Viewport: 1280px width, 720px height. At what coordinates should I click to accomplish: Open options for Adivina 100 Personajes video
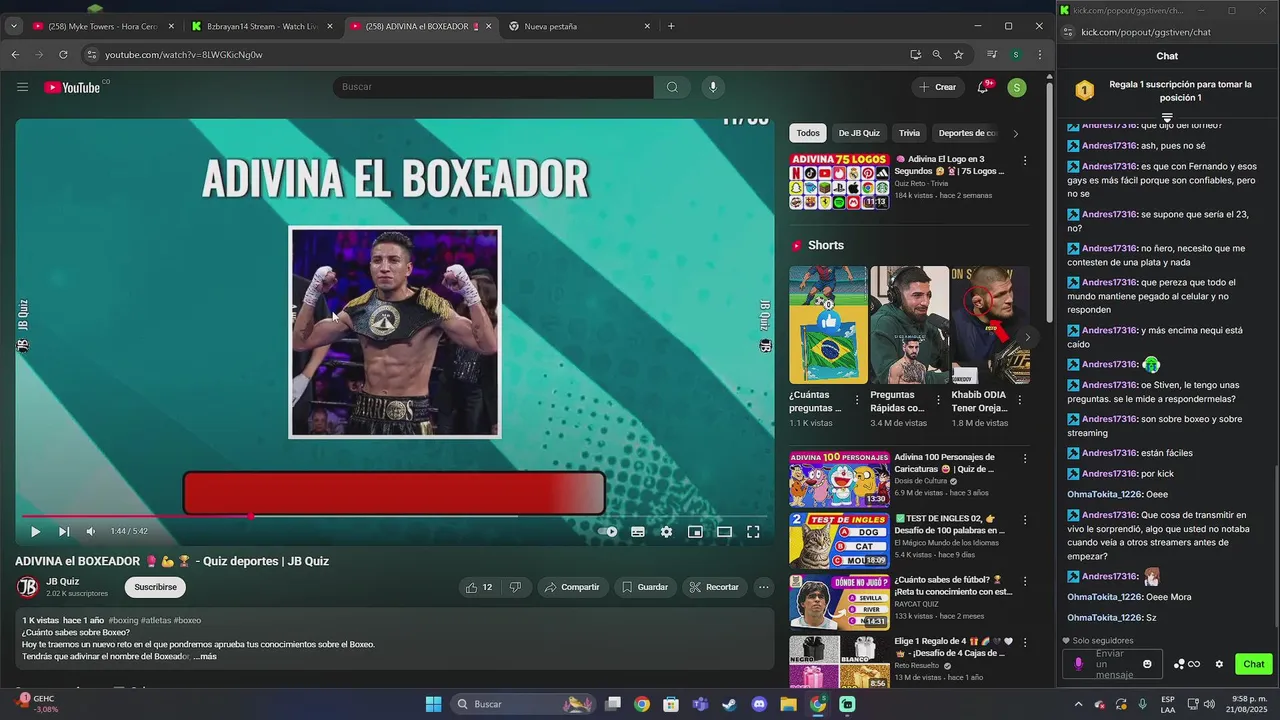tap(1024, 458)
